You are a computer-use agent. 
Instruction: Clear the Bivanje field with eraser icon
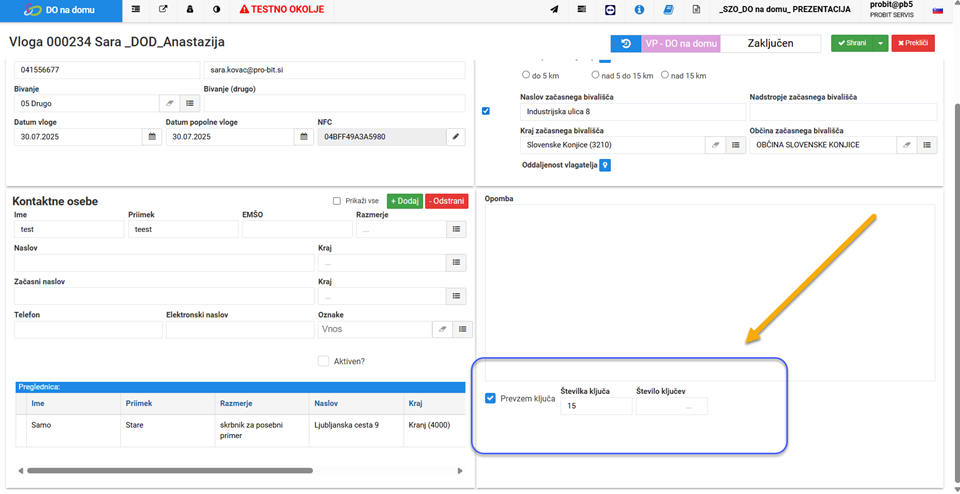(169, 104)
